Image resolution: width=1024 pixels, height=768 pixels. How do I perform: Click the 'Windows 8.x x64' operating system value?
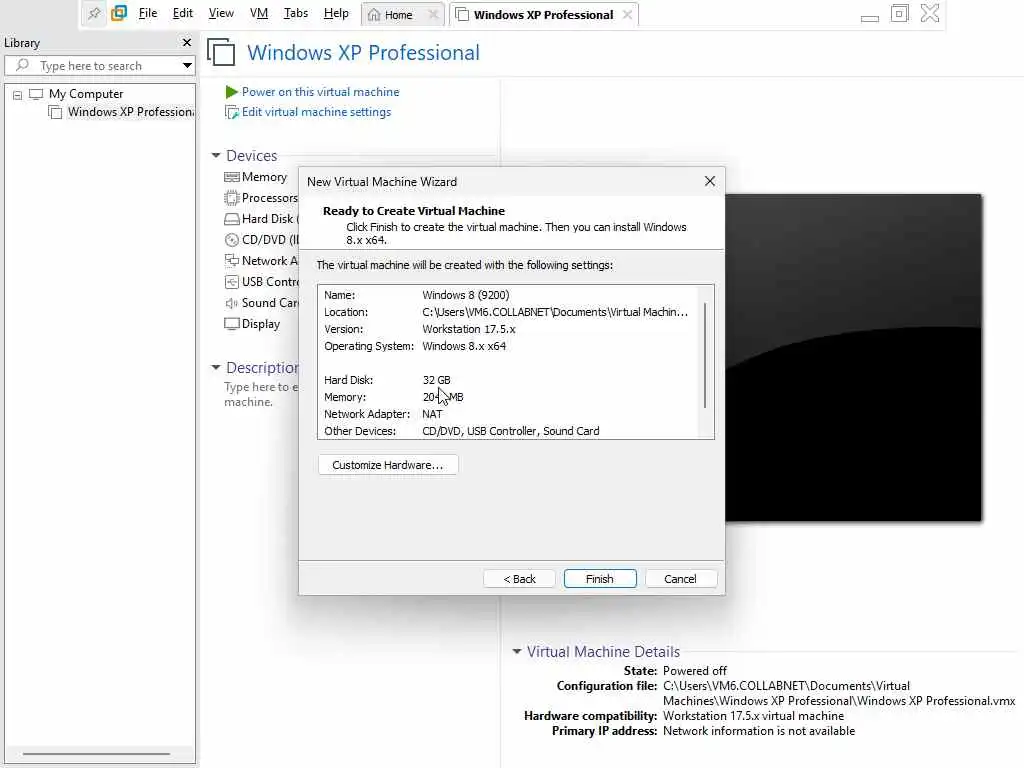click(x=464, y=346)
